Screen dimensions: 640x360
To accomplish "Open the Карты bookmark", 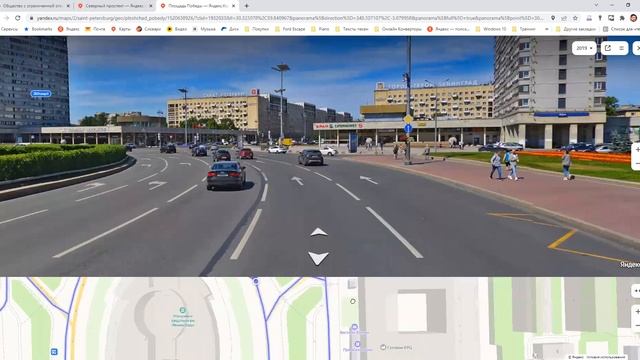I will click(121, 29).
